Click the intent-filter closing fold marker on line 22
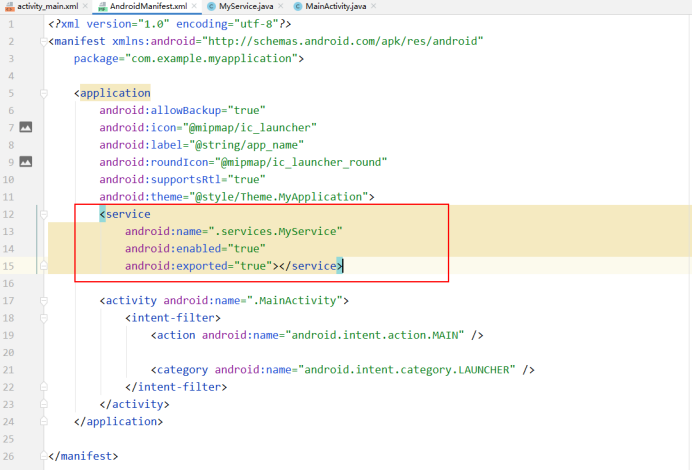This screenshot has width=693, height=471. point(44,387)
